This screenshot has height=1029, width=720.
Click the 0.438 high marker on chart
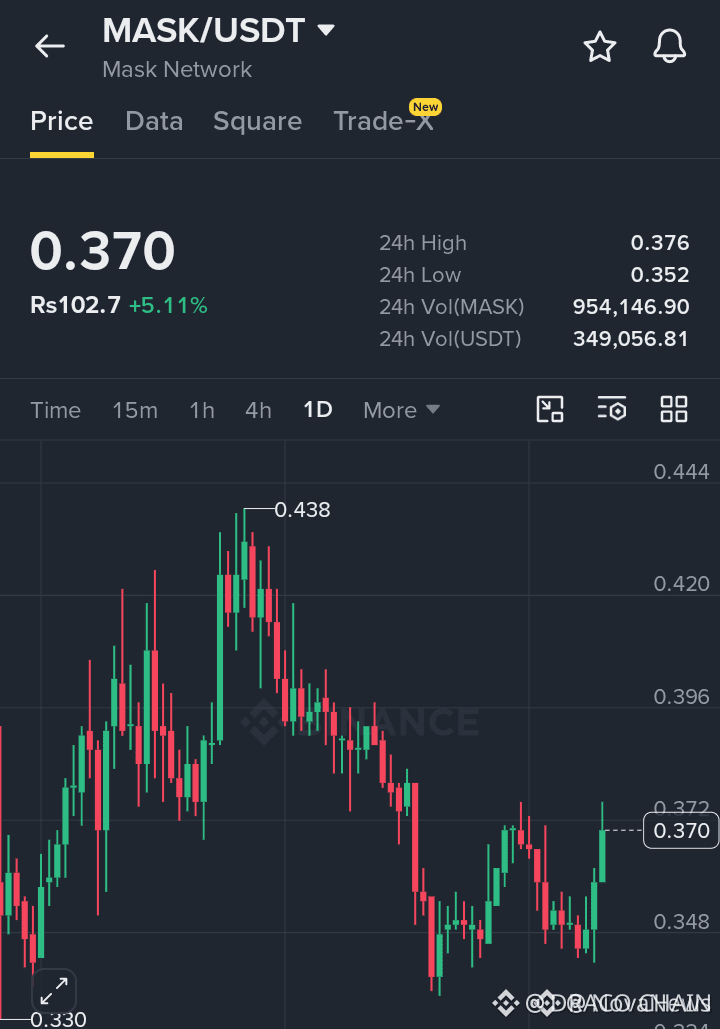[302, 509]
